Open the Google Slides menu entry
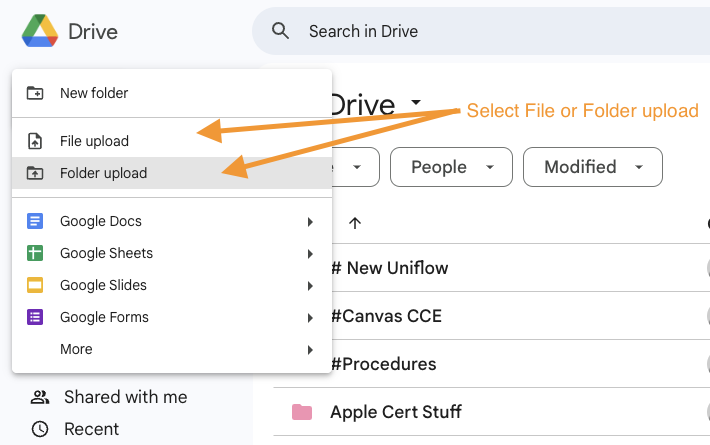 pos(172,285)
